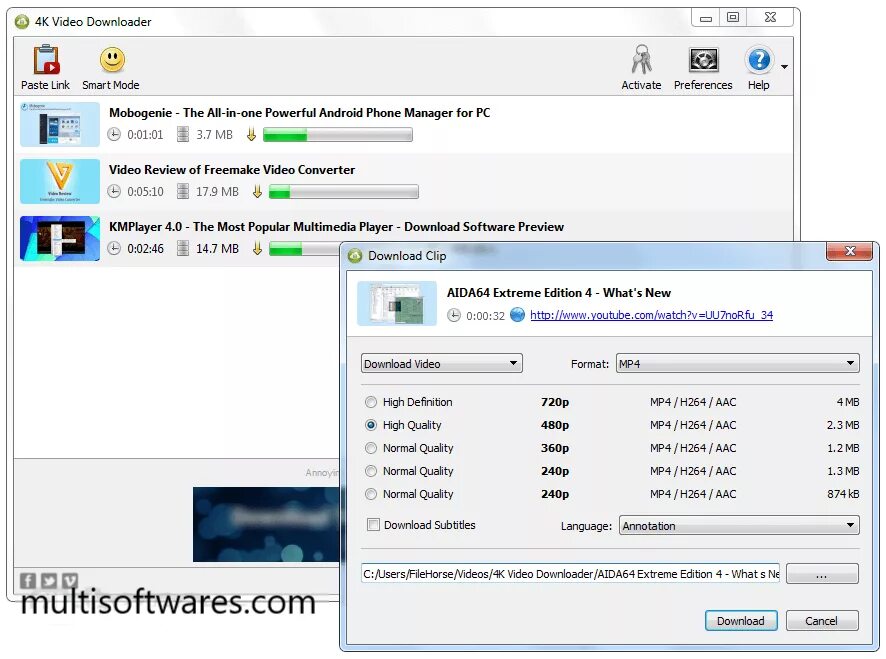
Task: Open Activate keys icon
Action: 641,59
